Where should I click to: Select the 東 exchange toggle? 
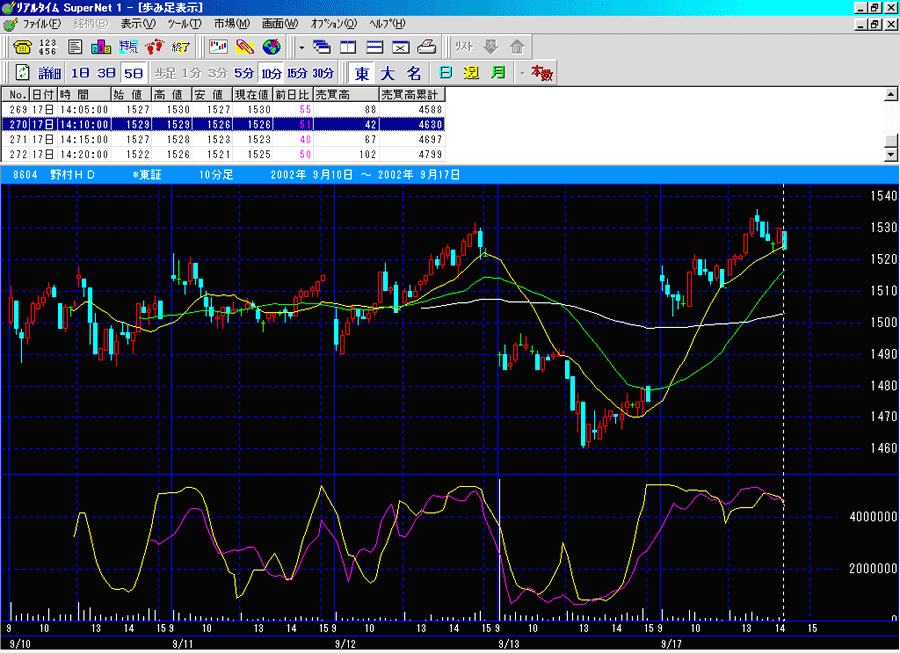pos(362,73)
